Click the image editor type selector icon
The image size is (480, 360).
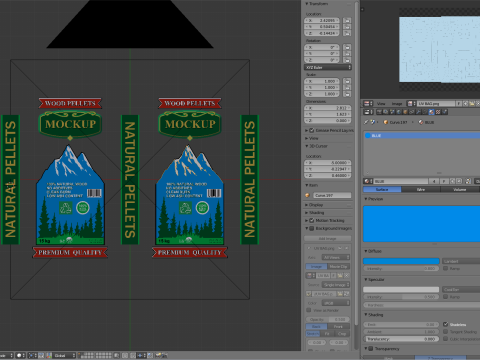[368, 104]
